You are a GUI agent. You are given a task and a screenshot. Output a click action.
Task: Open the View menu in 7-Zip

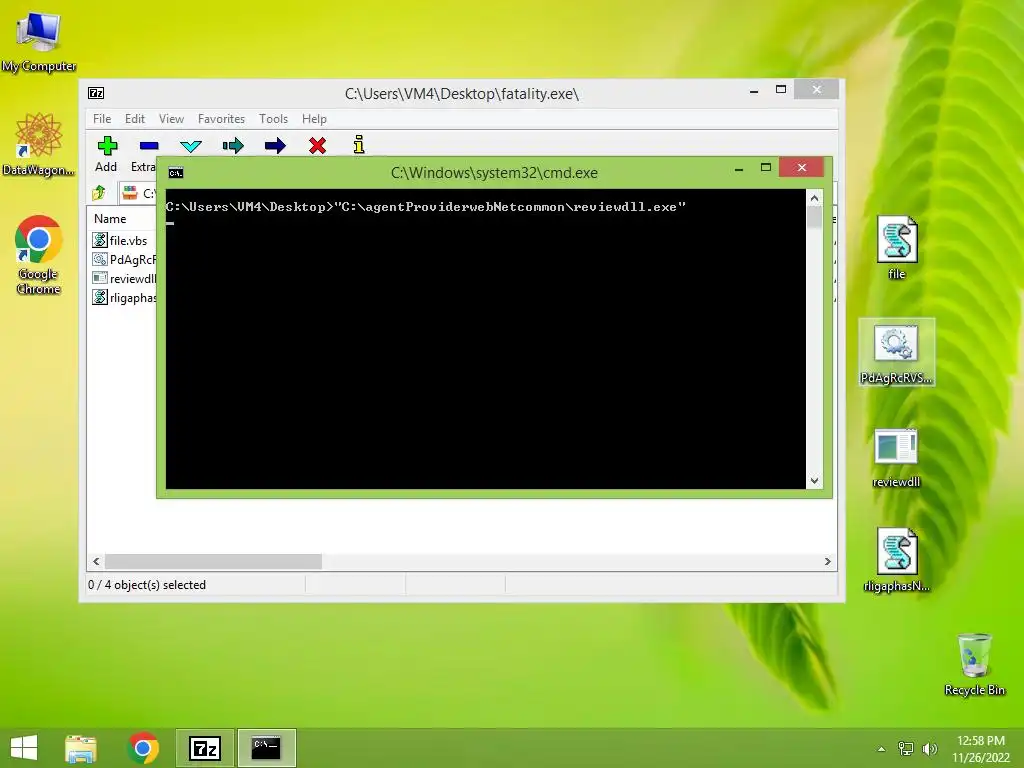point(171,119)
